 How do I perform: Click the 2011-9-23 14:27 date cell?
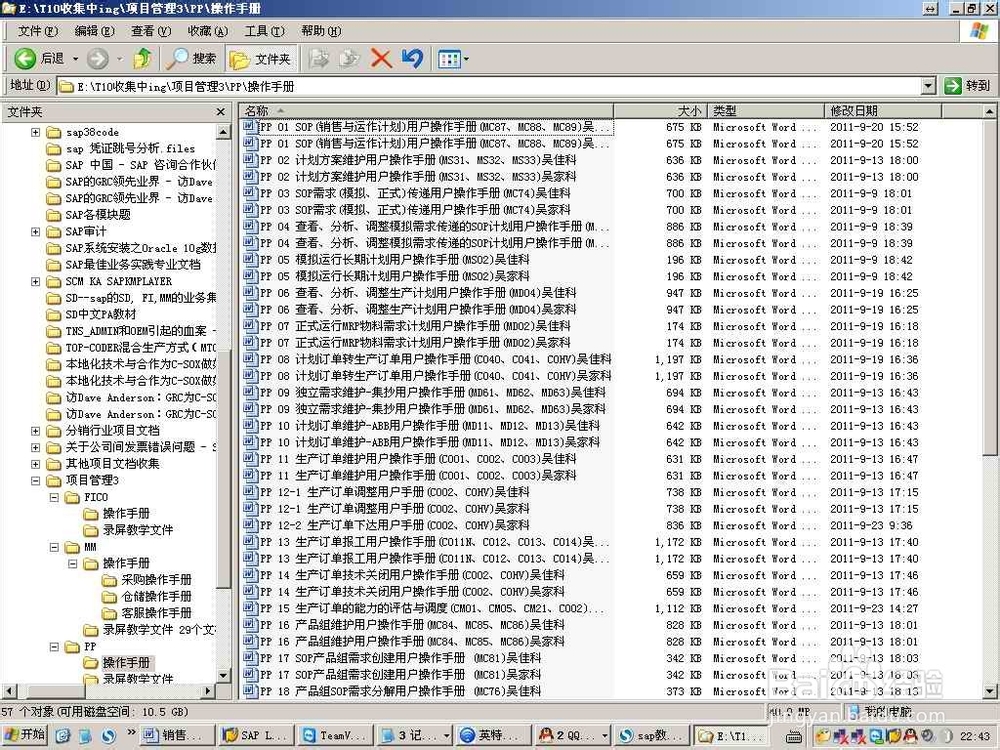(x=874, y=608)
